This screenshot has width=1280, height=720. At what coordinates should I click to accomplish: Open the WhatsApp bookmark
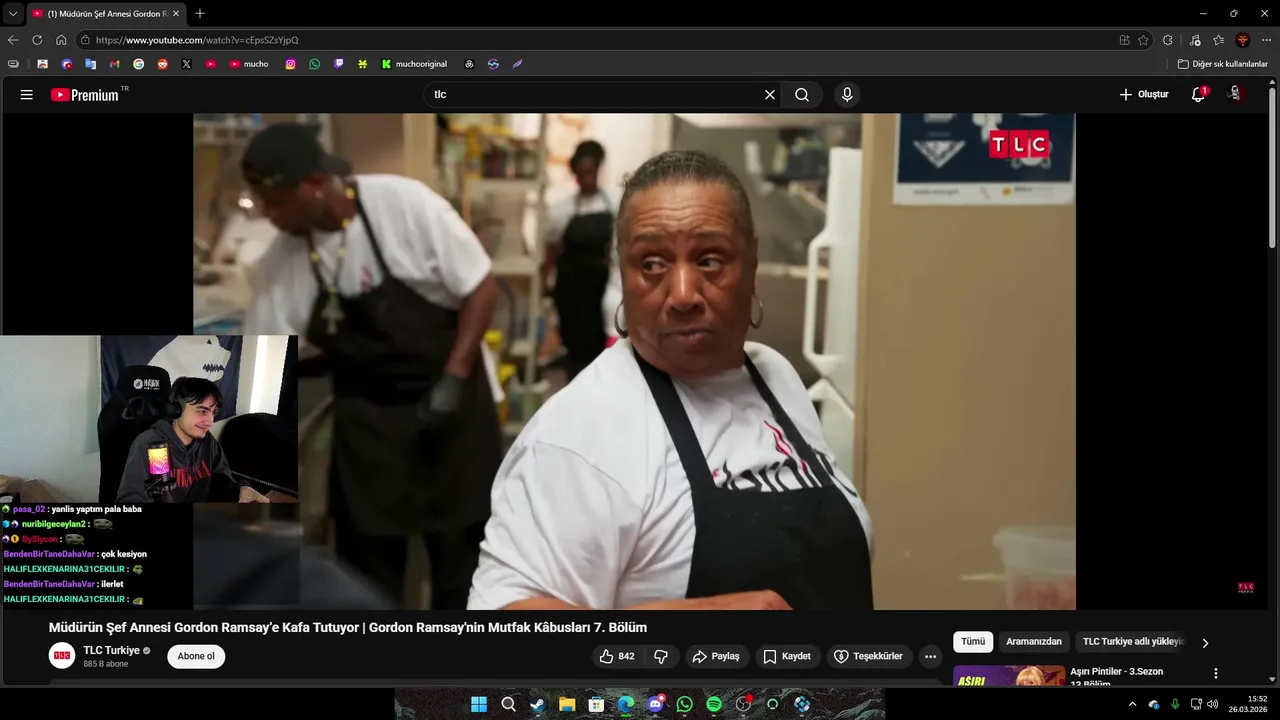click(315, 64)
